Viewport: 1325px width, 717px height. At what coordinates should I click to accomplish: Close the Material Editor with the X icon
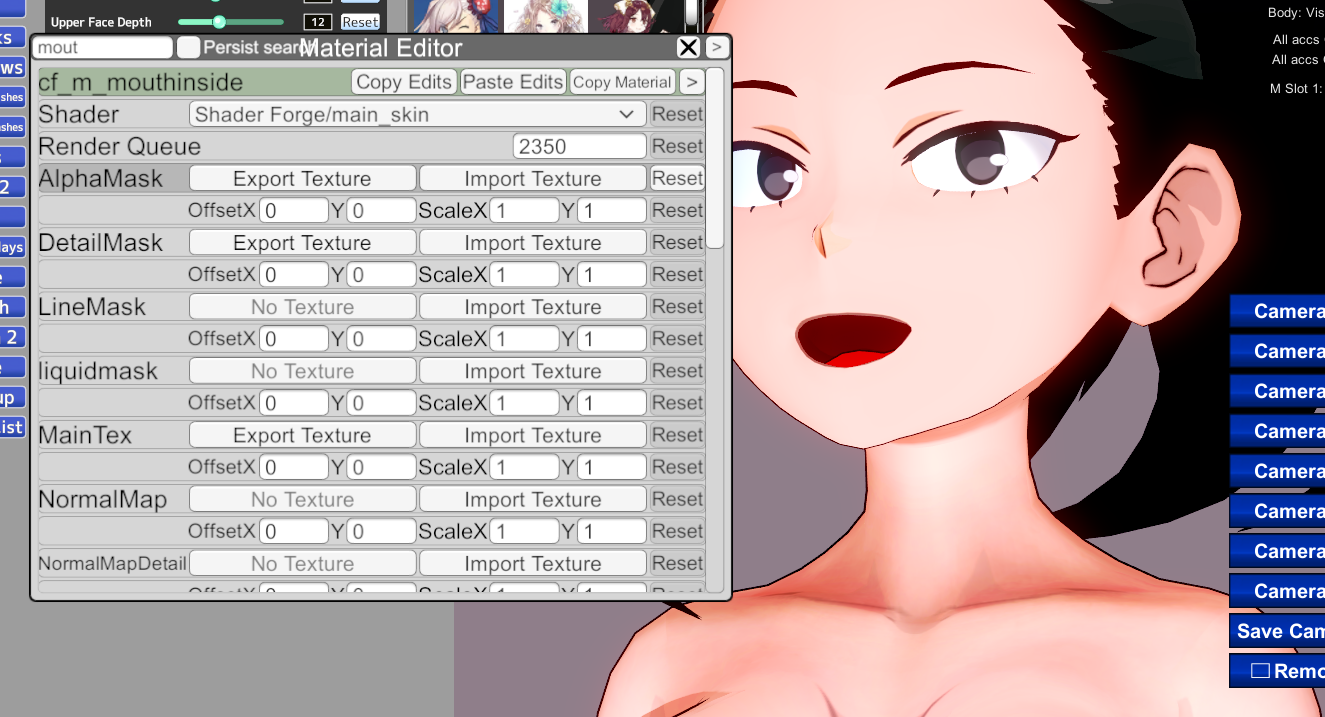[688, 47]
